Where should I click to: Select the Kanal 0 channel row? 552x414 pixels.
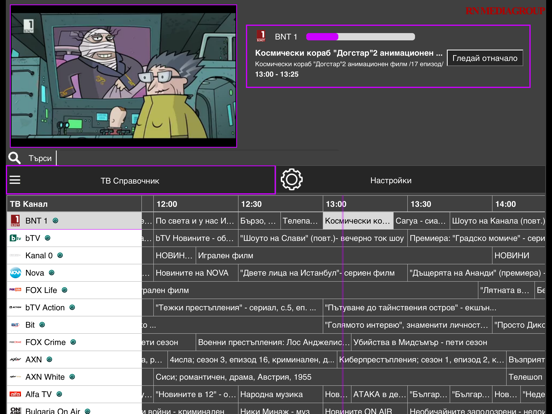pyautogui.click(x=74, y=255)
